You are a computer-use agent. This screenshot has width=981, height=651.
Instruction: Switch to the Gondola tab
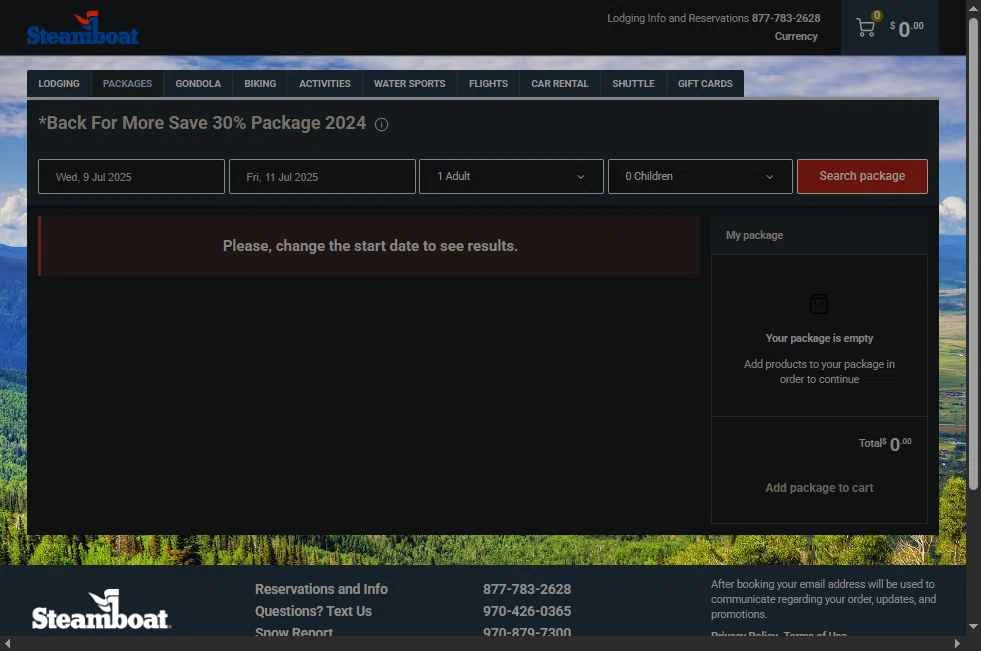[x=198, y=84]
